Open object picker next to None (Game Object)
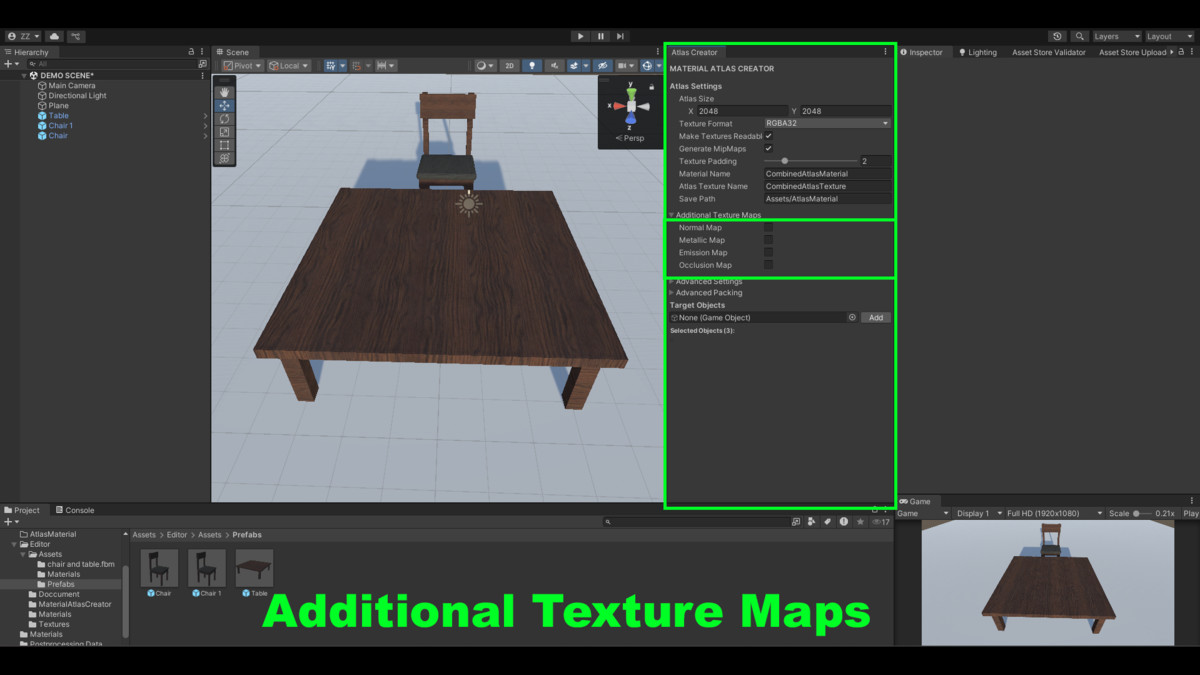Screen dimensions: 1200x675 coord(852,318)
